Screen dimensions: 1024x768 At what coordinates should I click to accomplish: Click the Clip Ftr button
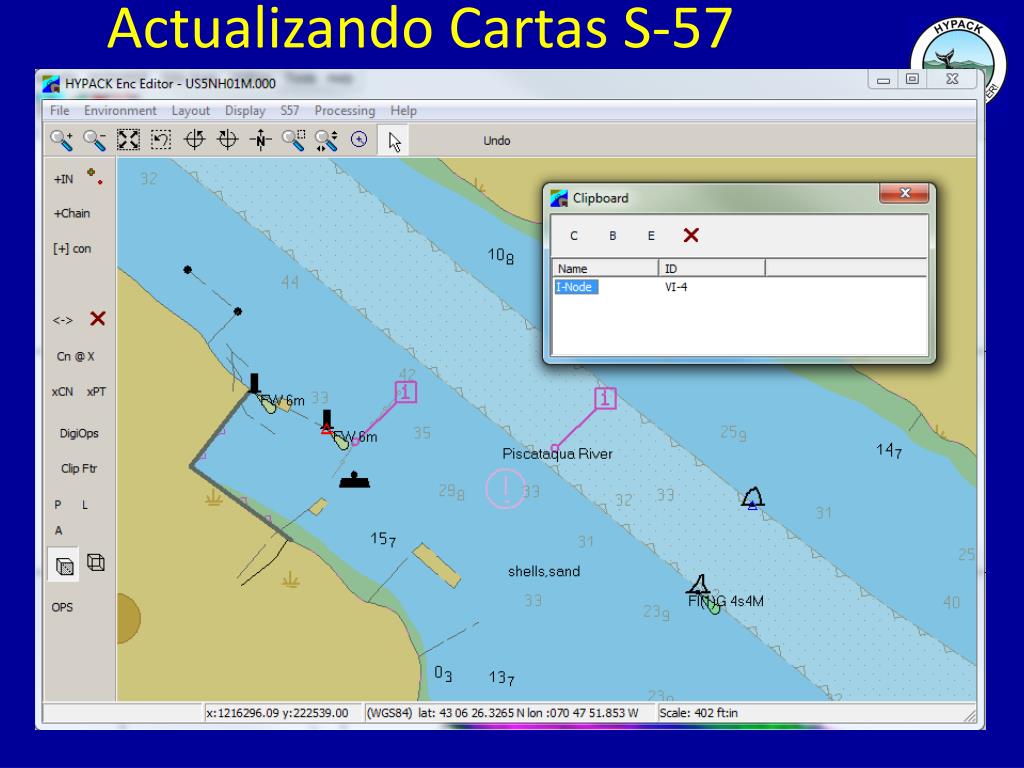tap(79, 469)
